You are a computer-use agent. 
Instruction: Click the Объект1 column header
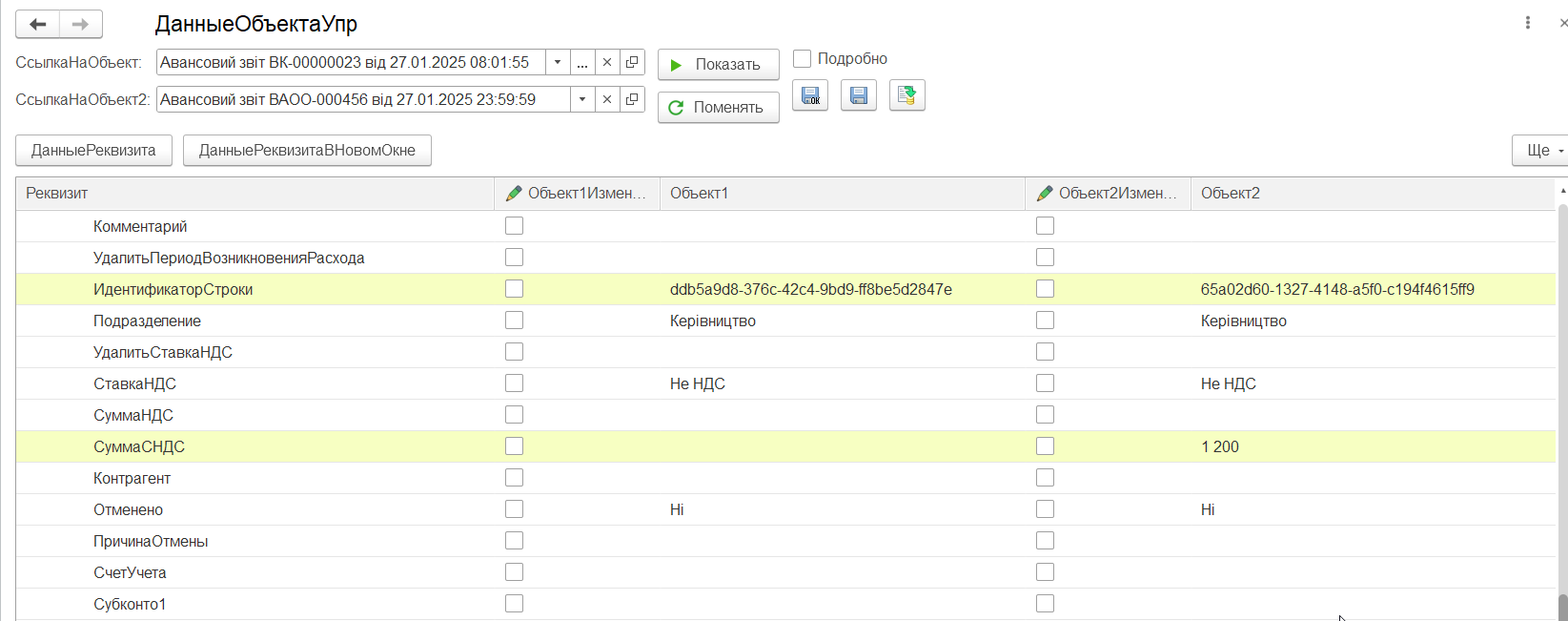(x=842, y=193)
